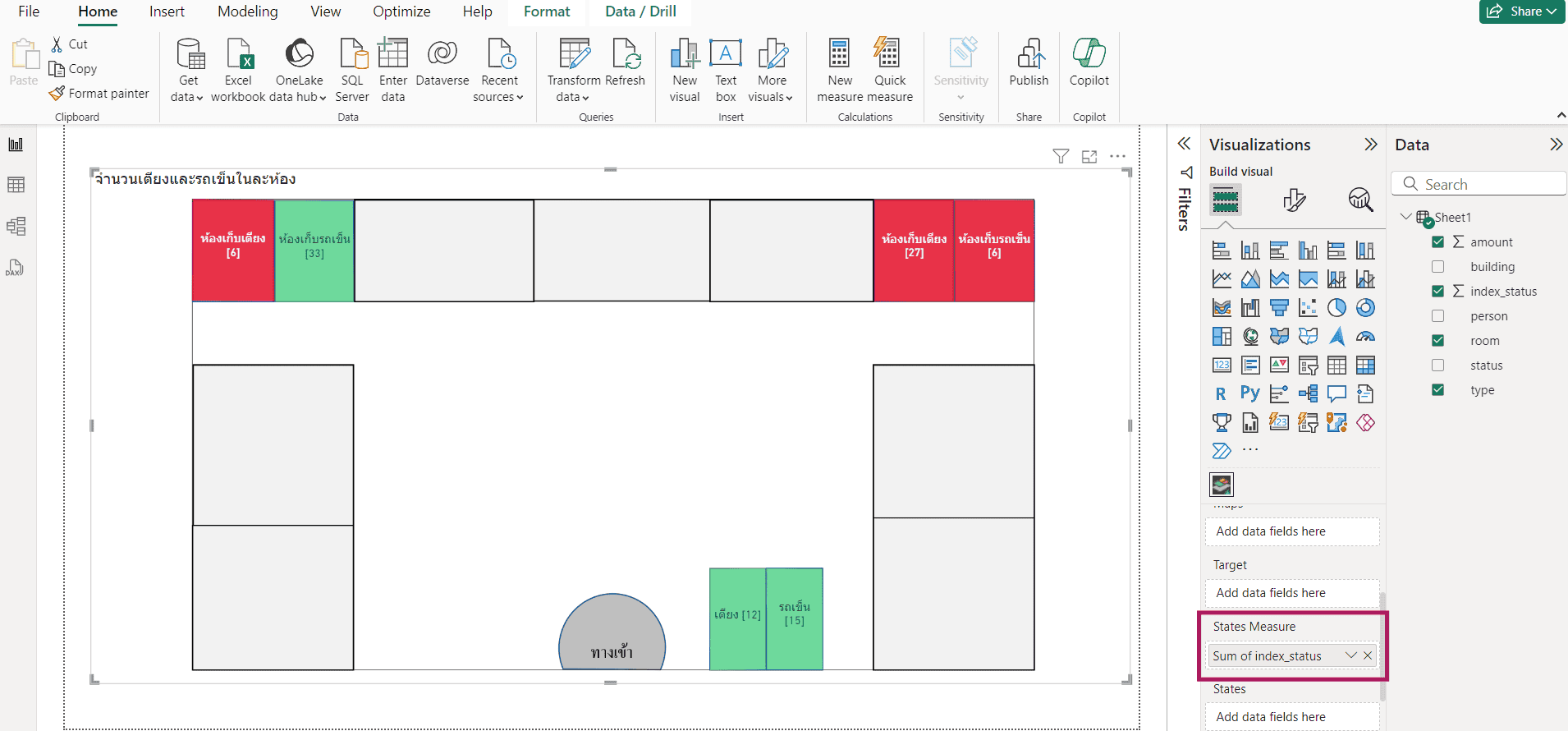Click the Transform data icon
Image resolution: width=1568 pixels, height=731 pixels.
574,55
